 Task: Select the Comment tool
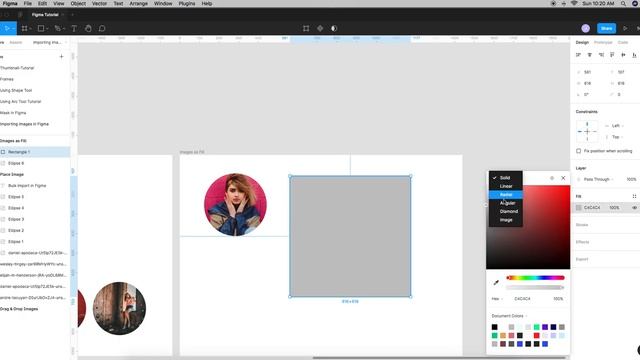(102, 28)
